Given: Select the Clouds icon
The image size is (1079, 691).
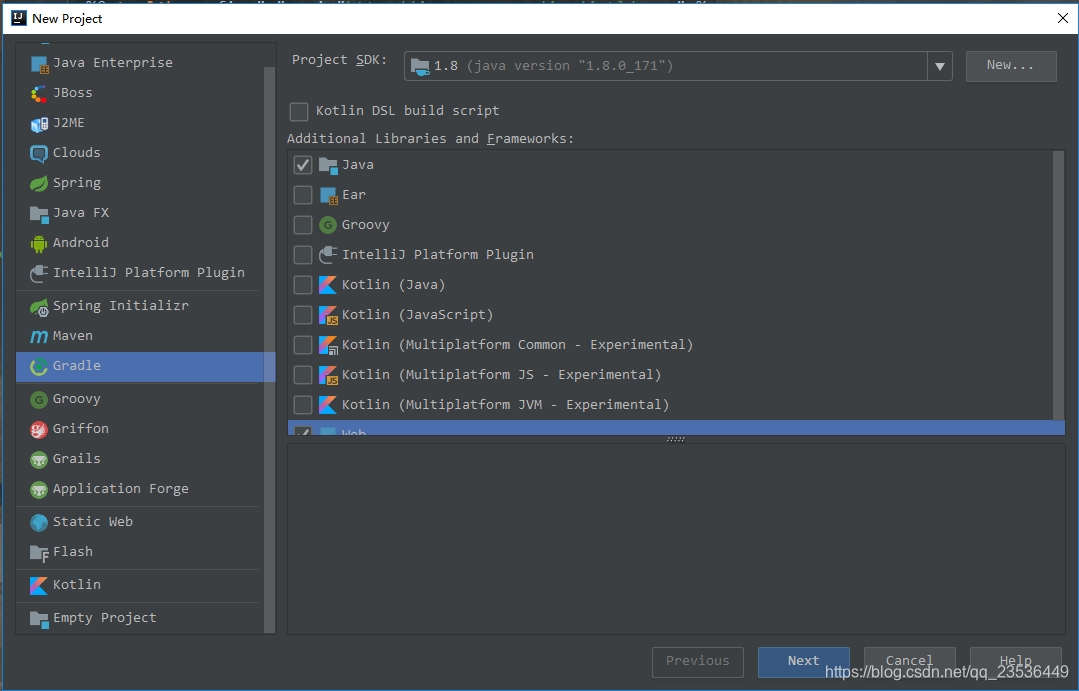Looking at the screenshot, I should coord(39,154).
